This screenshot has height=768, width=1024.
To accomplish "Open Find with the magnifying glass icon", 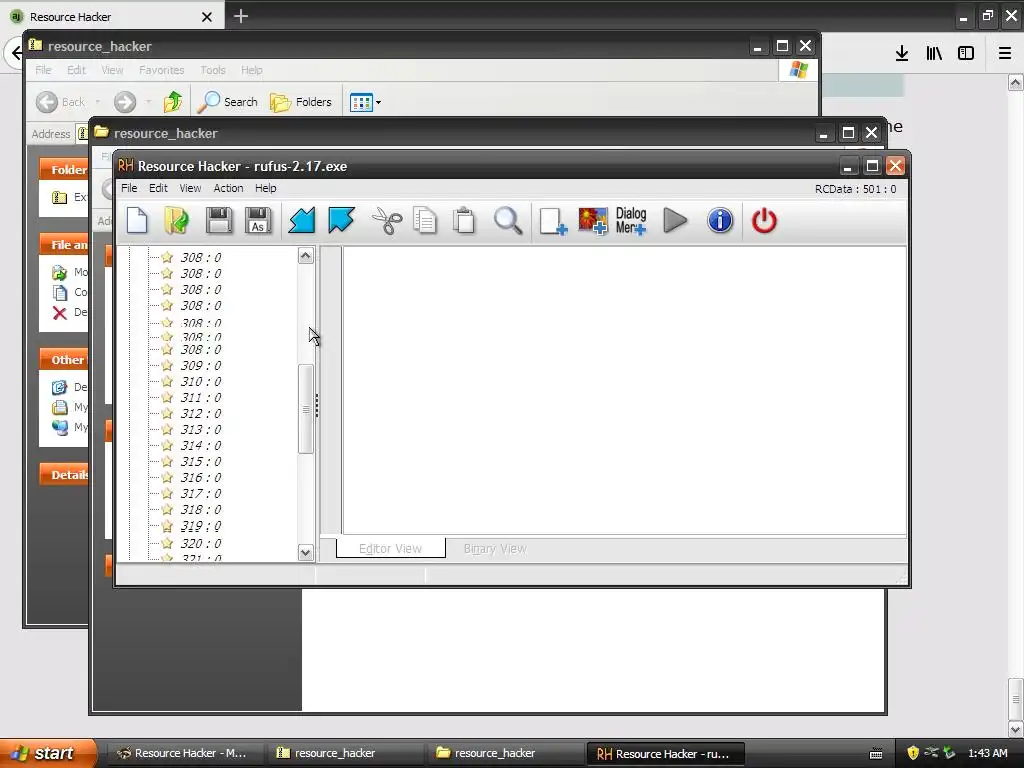I will tap(507, 220).
